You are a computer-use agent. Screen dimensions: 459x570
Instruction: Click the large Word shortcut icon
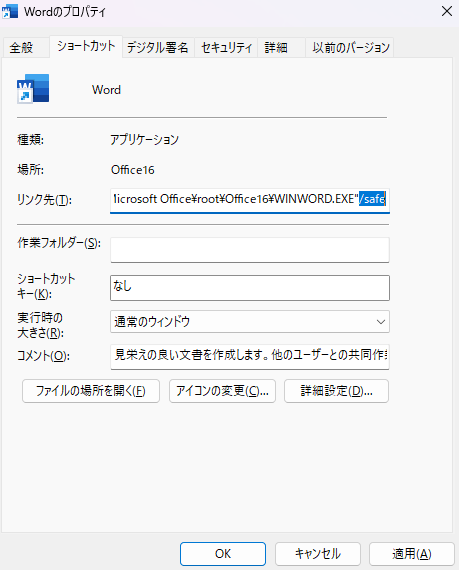point(33,89)
